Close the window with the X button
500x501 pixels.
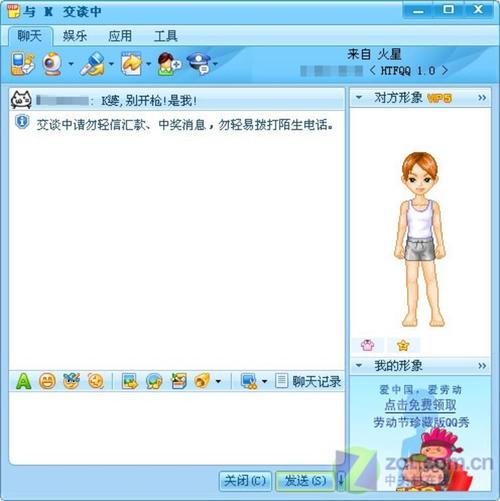point(478,10)
